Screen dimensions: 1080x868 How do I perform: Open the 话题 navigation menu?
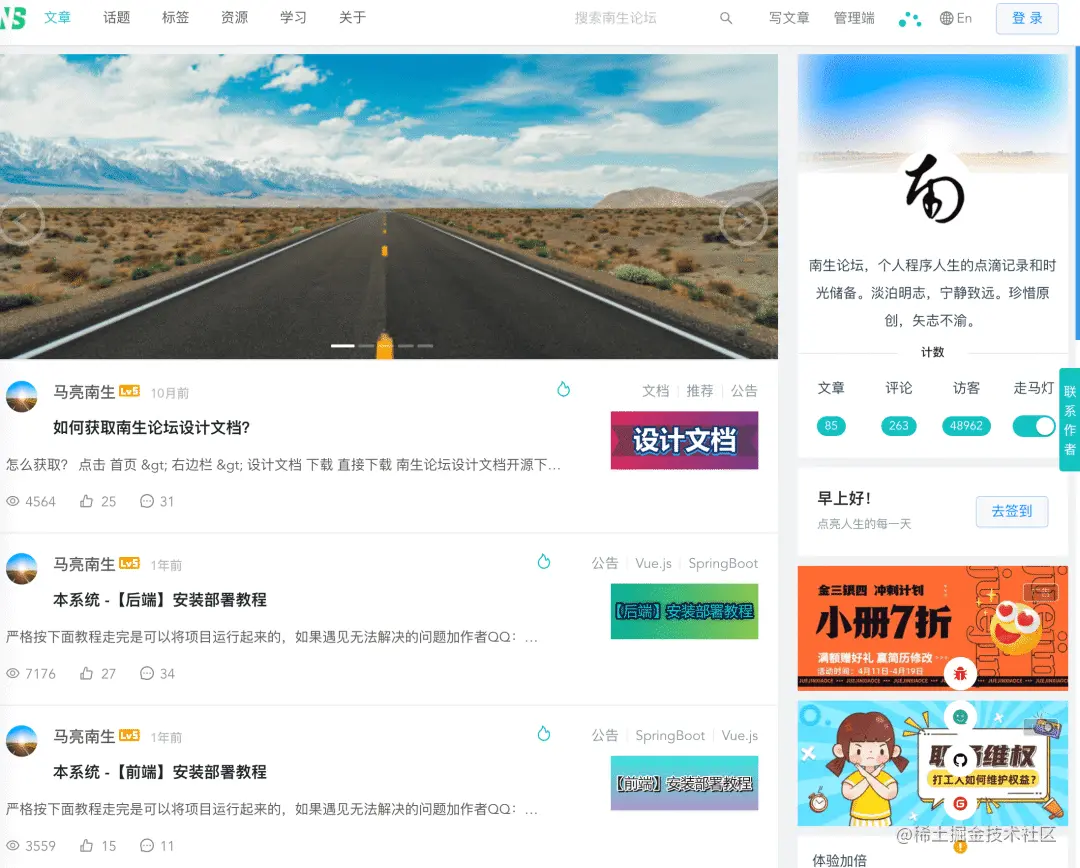click(116, 18)
